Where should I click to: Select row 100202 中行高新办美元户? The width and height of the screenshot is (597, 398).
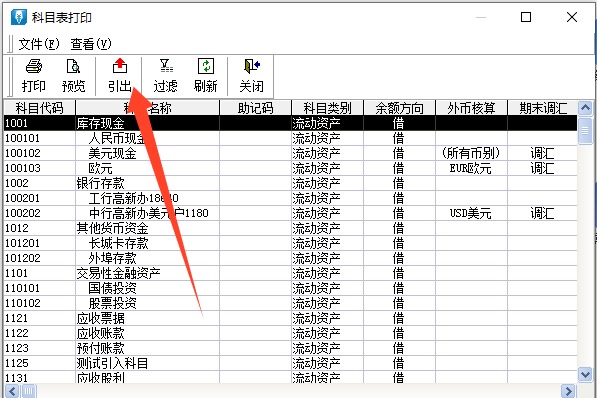(x=291, y=213)
